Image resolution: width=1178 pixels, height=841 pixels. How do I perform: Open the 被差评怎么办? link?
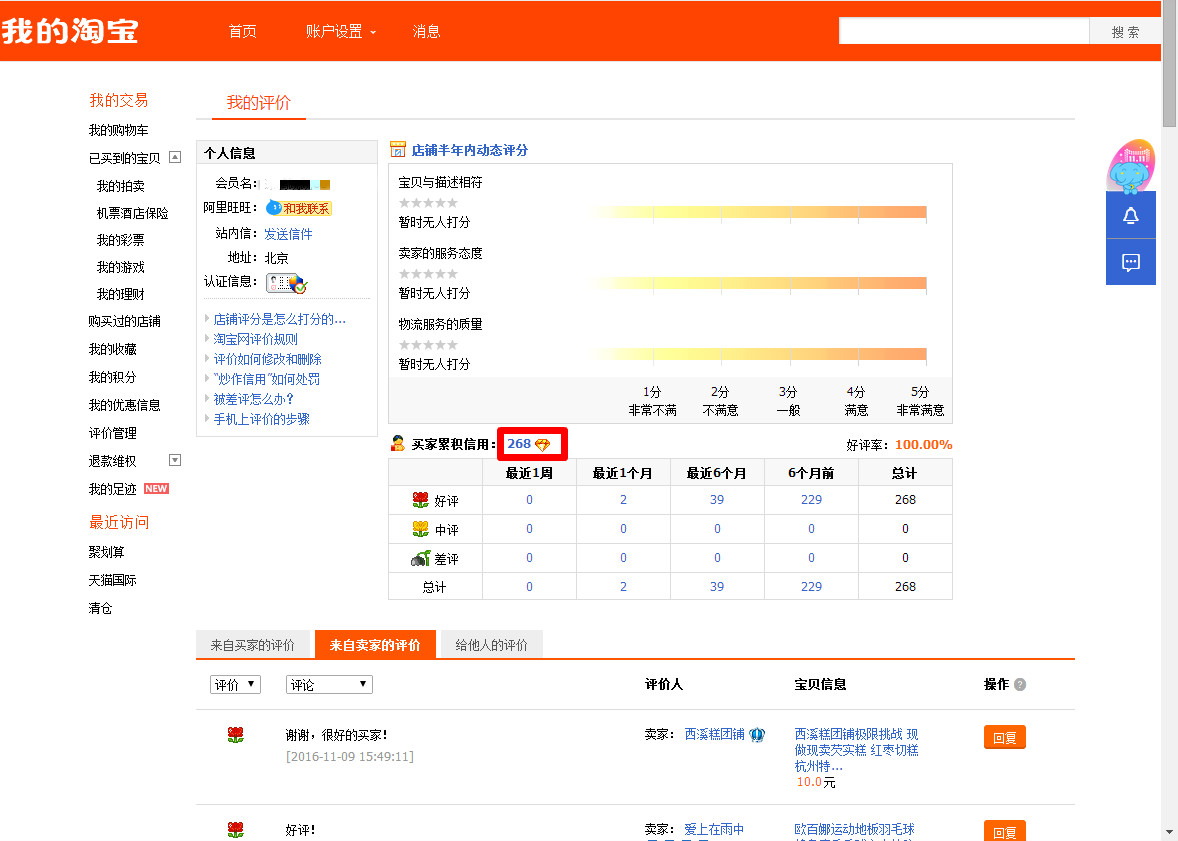[x=253, y=399]
